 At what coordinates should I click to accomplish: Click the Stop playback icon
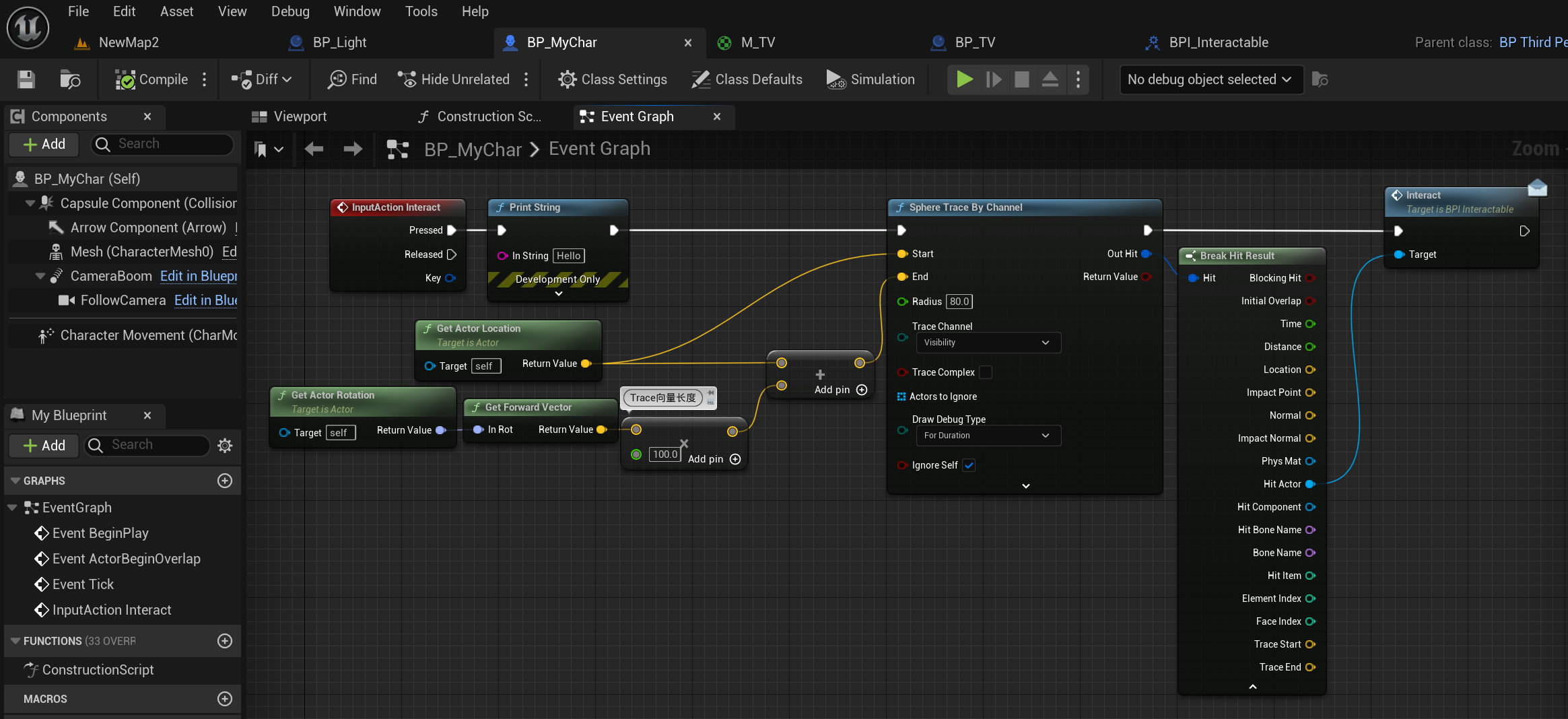point(1022,79)
